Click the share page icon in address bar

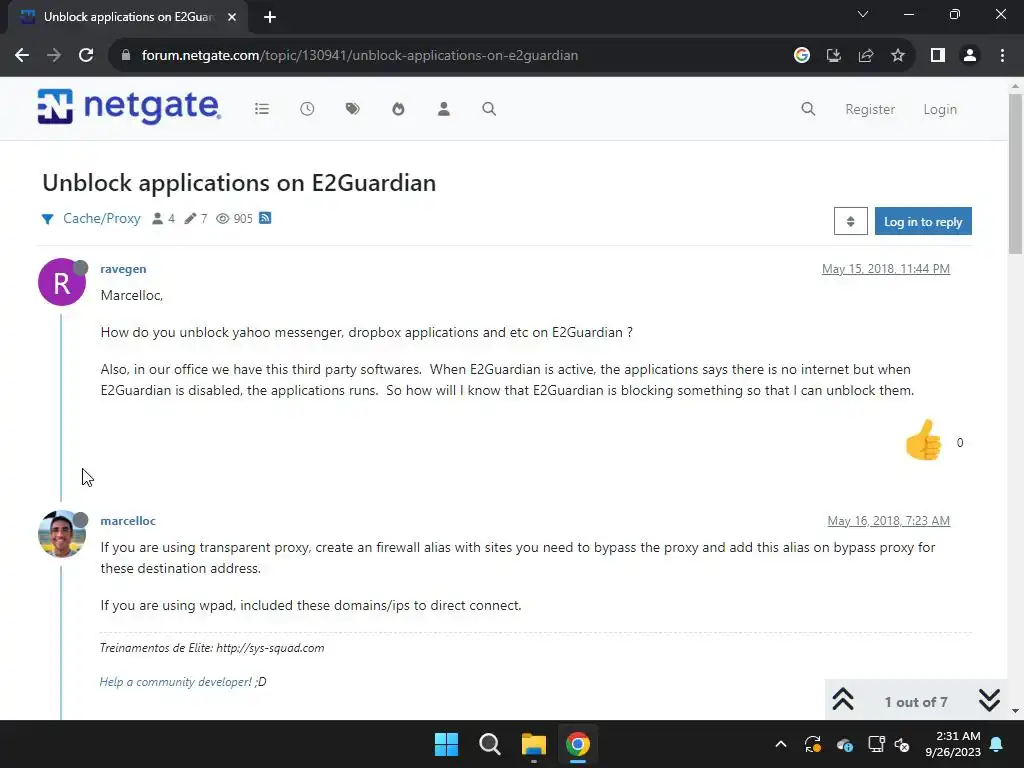point(866,56)
